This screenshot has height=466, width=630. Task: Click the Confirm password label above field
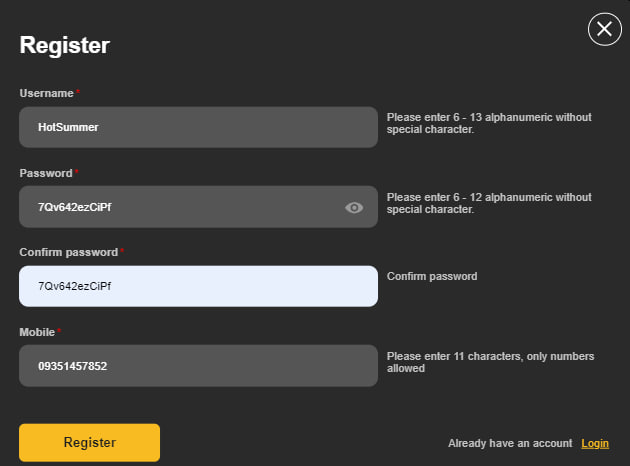tap(69, 252)
